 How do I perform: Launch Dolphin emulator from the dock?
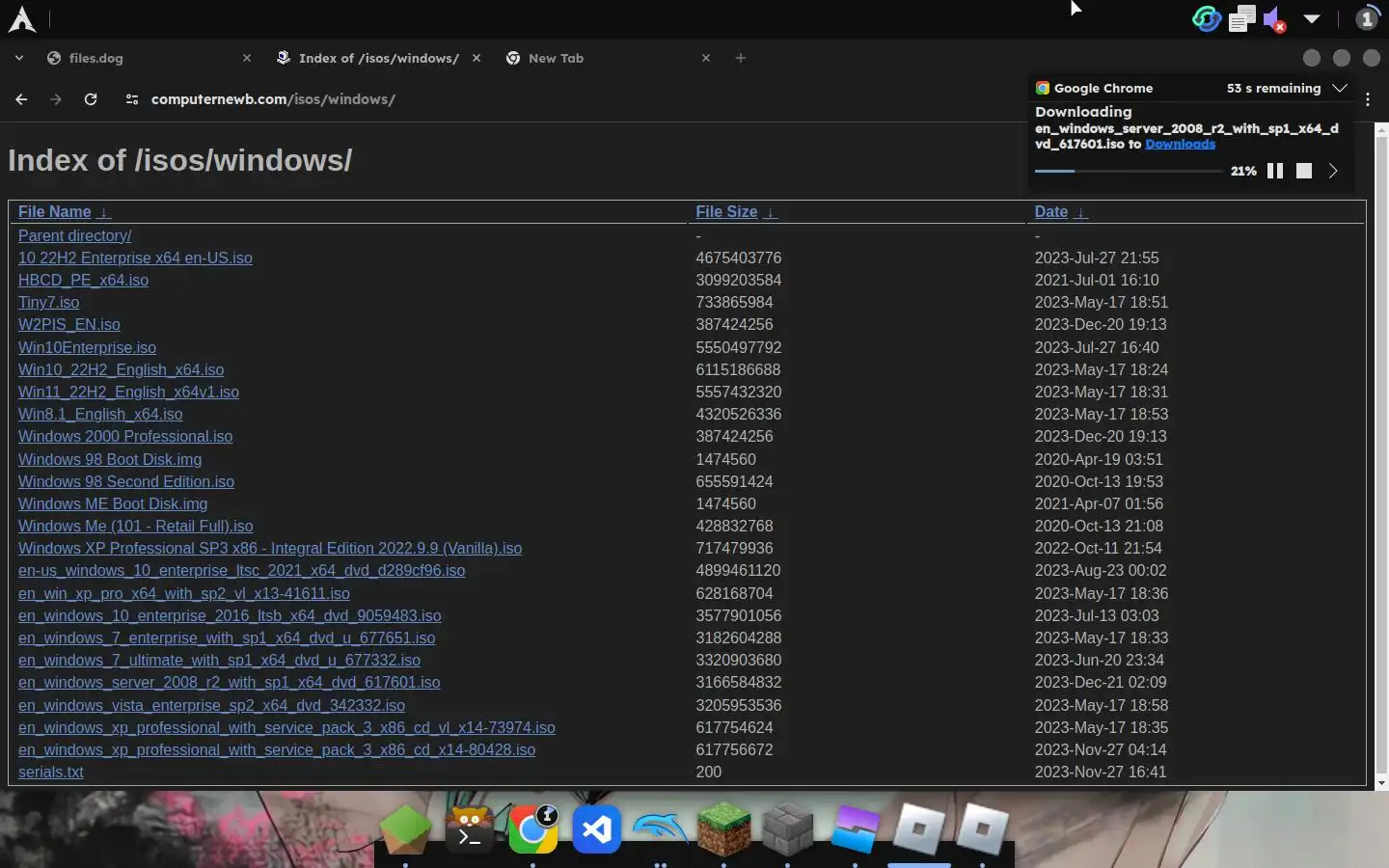coord(660,829)
